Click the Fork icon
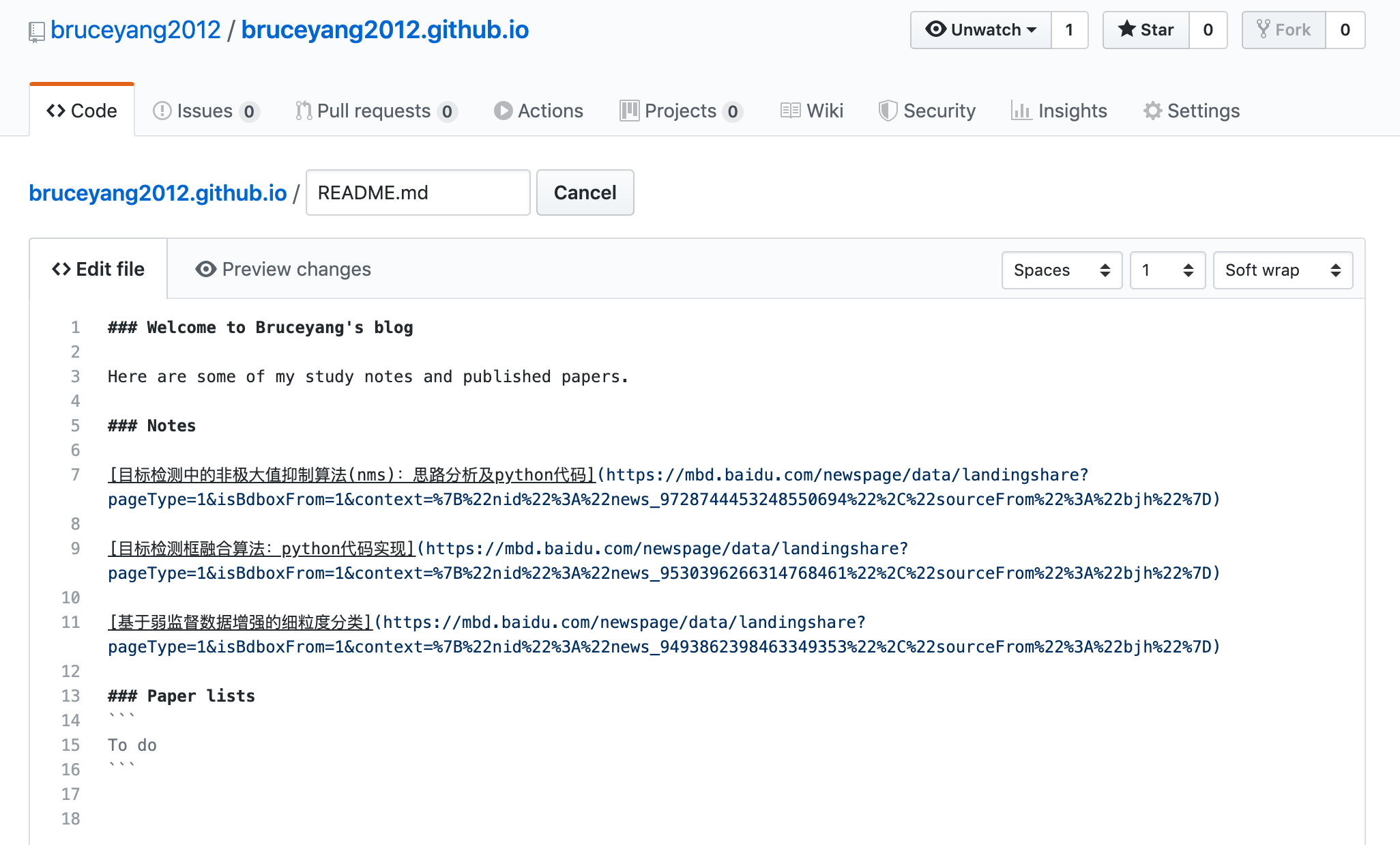This screenshot has width=1400, height=845. pos(1264,29)
